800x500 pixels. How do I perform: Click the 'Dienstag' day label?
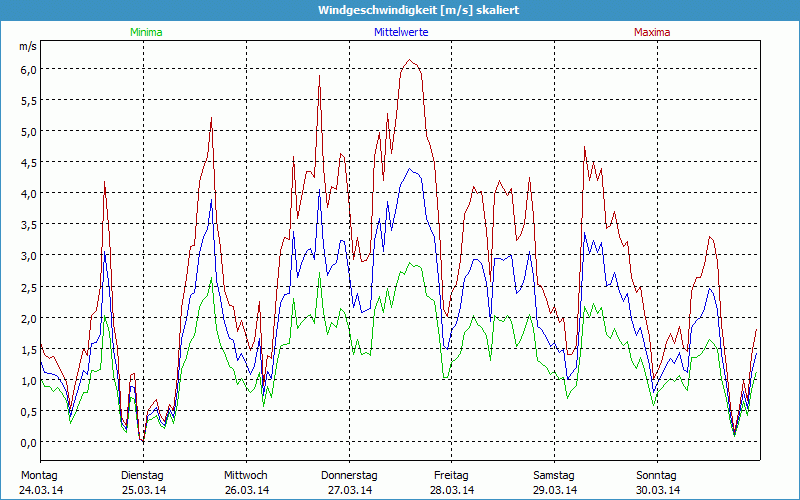point(142,476)
